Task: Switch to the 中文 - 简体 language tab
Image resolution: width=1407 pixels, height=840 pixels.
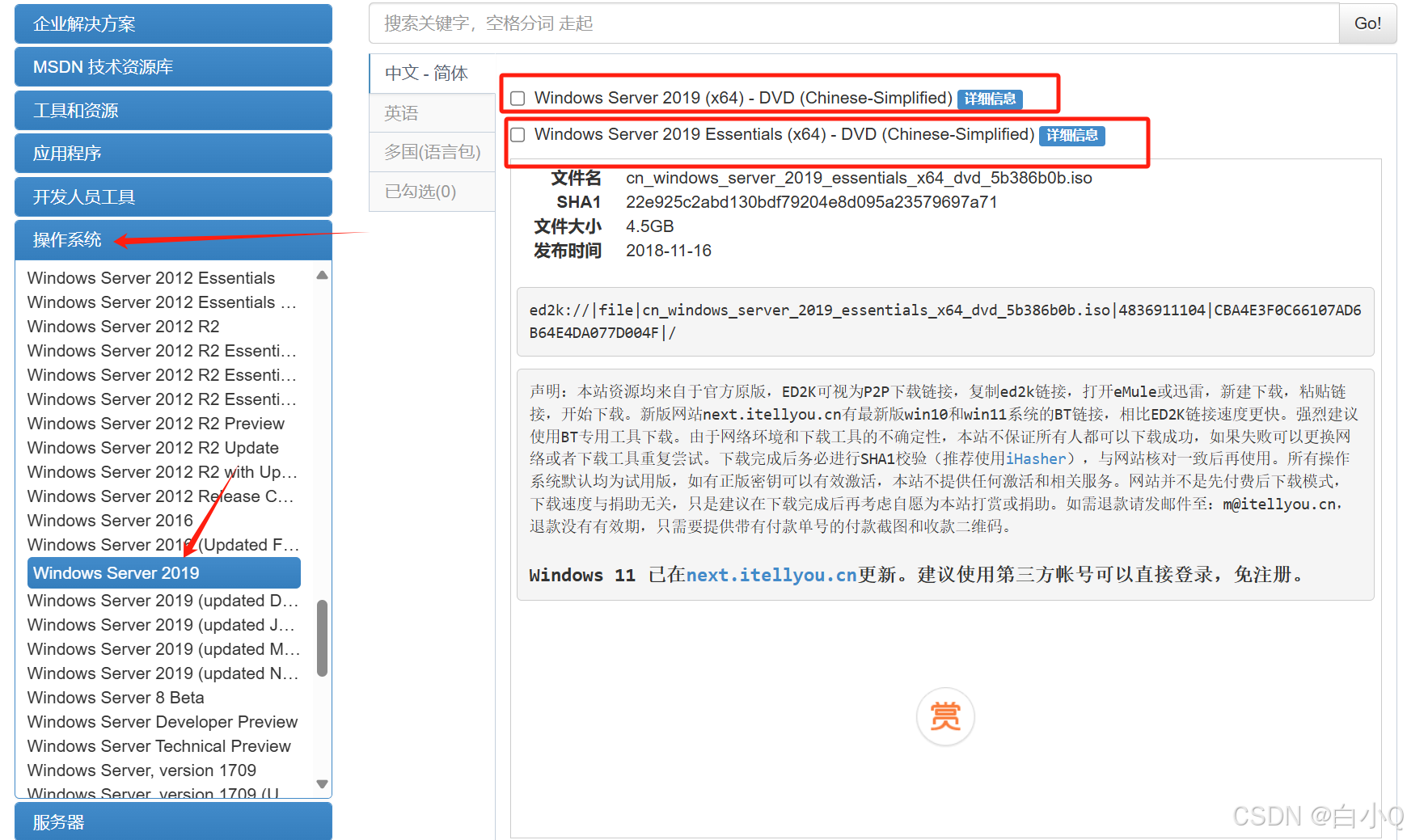Action: tap(432, 74)
